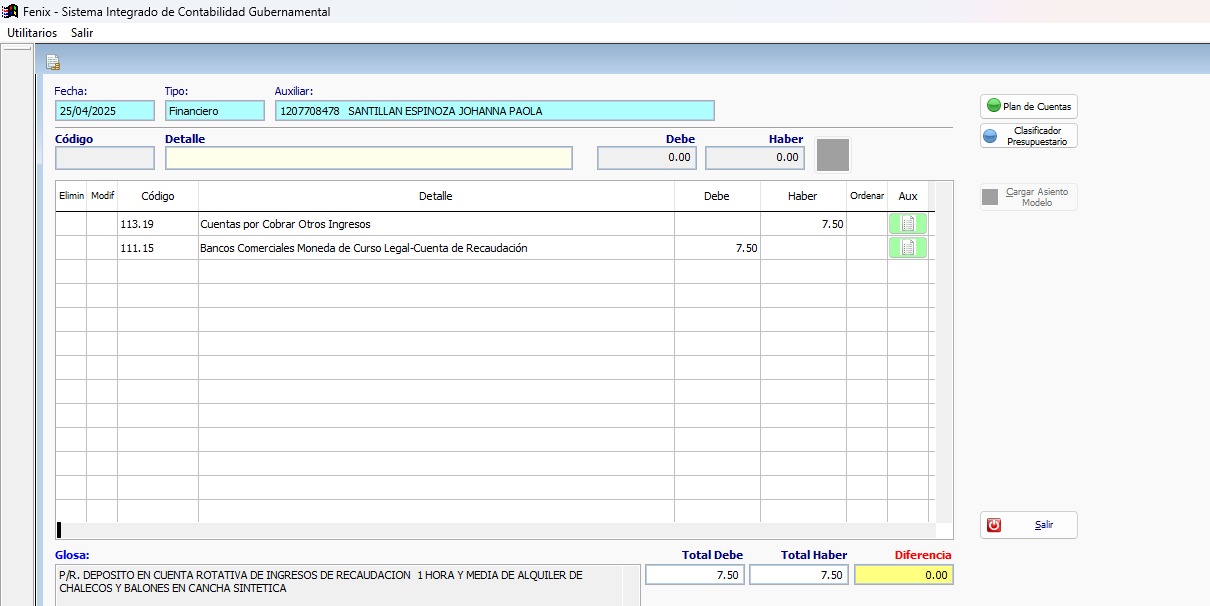Open Aux details for account 111.15 row
1210x606 pixels.
point(907,248)
